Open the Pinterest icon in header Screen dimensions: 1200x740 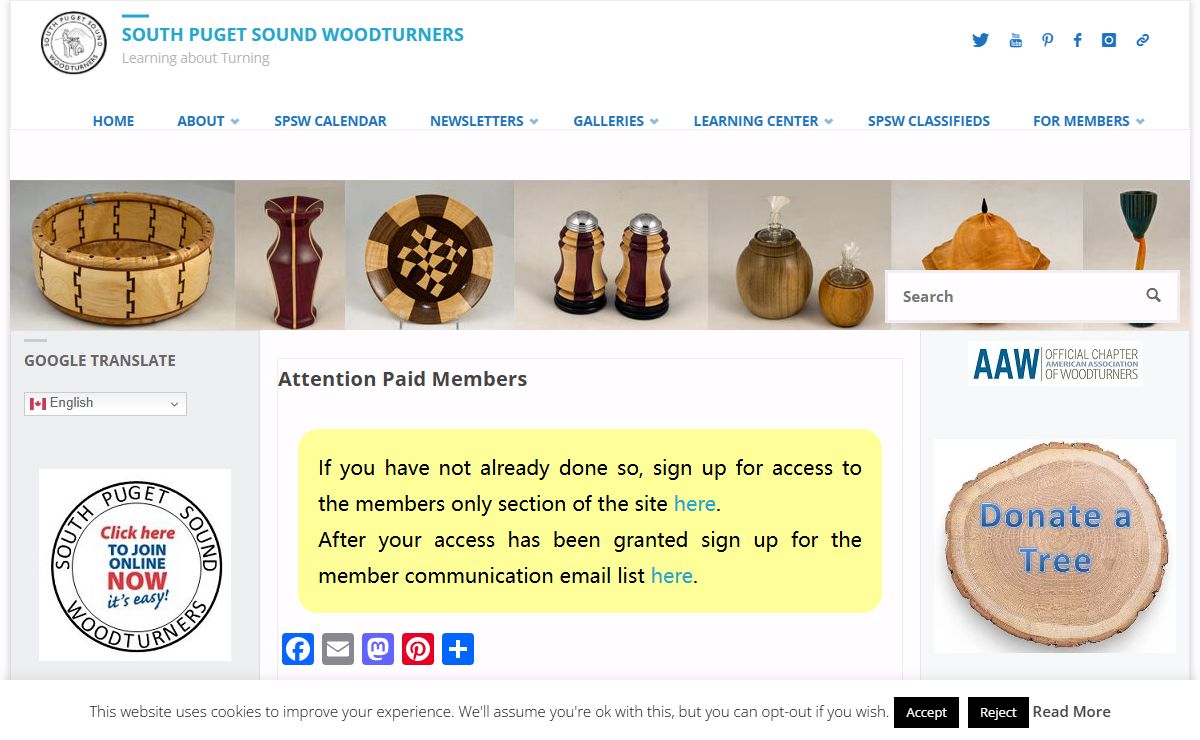tap(1047, 40)
